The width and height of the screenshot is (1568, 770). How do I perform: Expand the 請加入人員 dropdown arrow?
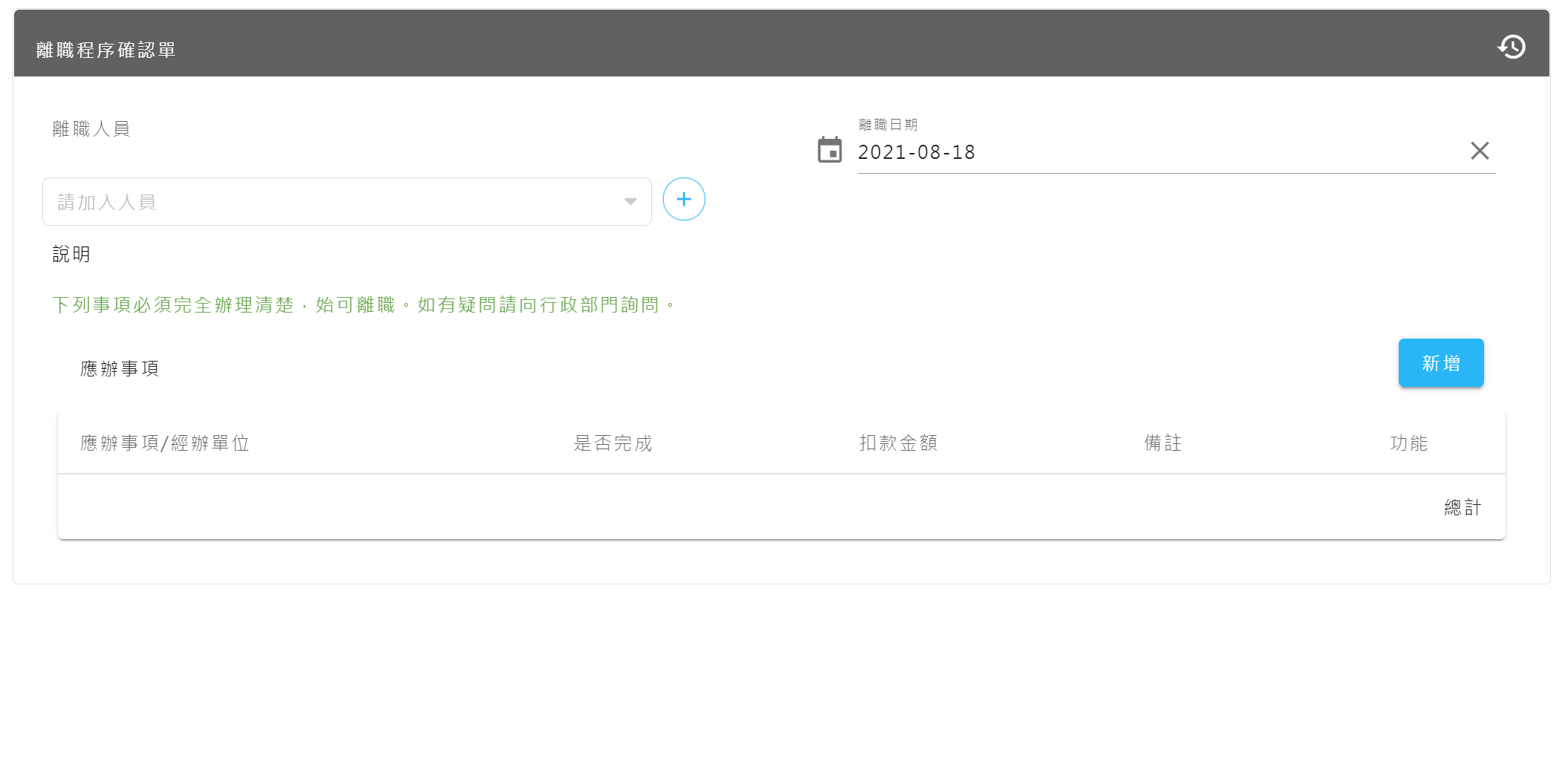630,202
